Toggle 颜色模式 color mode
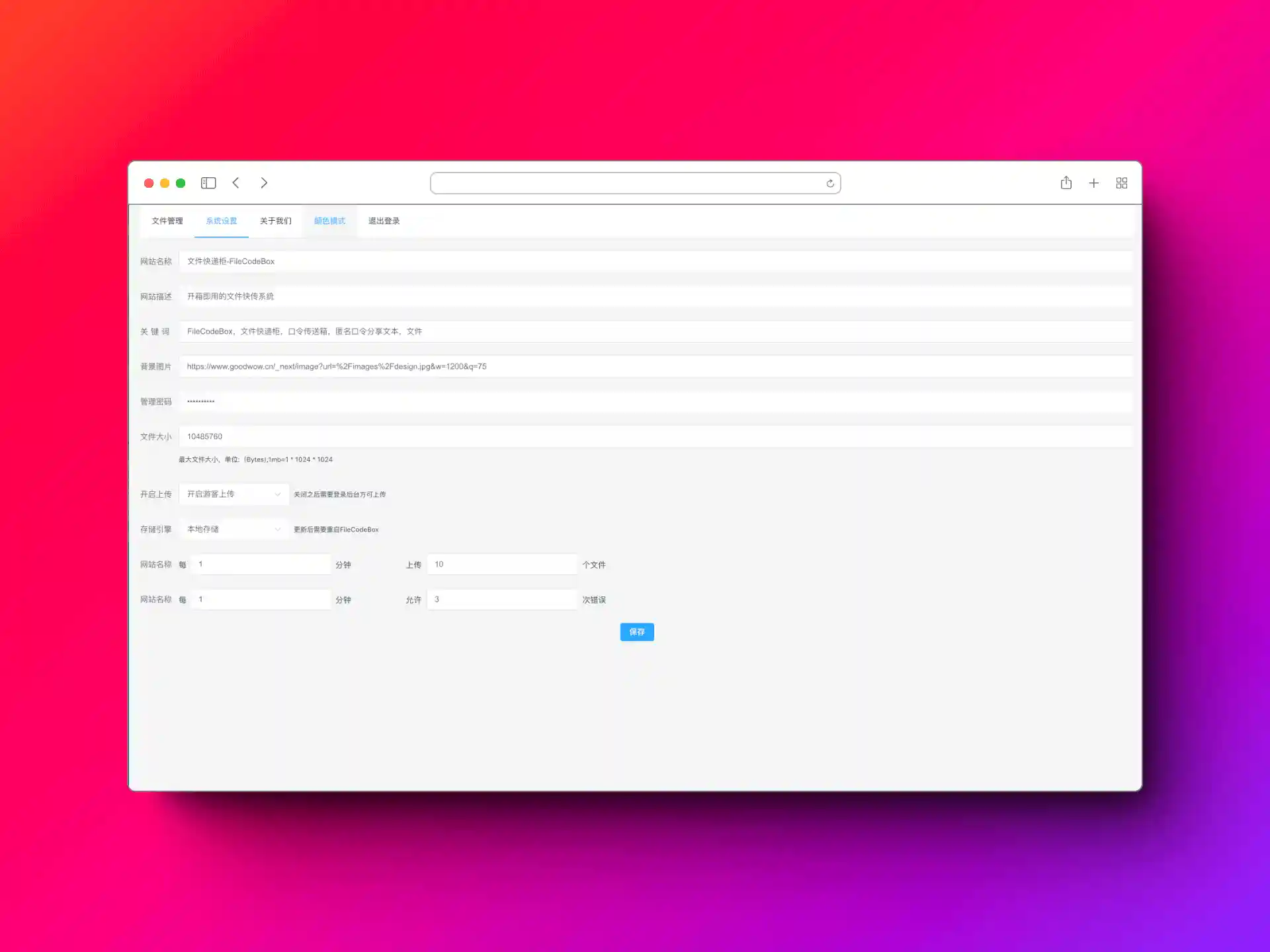This screenshot has height=952, width=1270. pyautogui.click(x=329, y=221)
